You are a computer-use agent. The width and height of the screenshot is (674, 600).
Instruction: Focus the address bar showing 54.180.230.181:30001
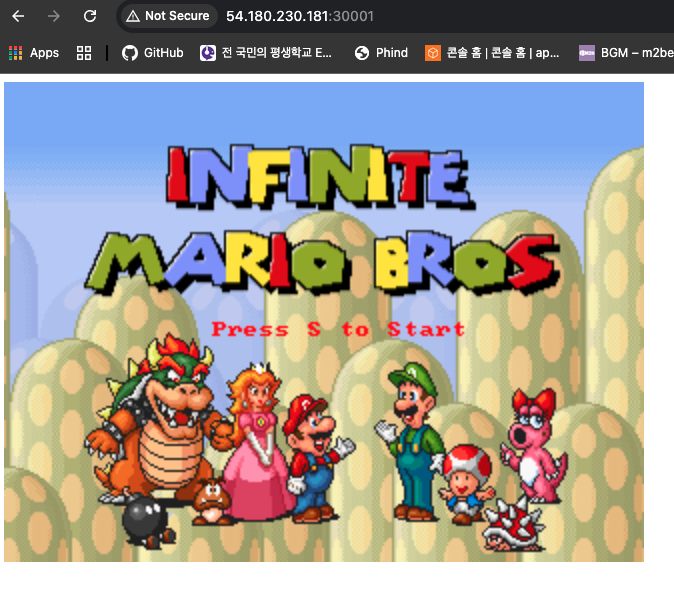point(300,16)
